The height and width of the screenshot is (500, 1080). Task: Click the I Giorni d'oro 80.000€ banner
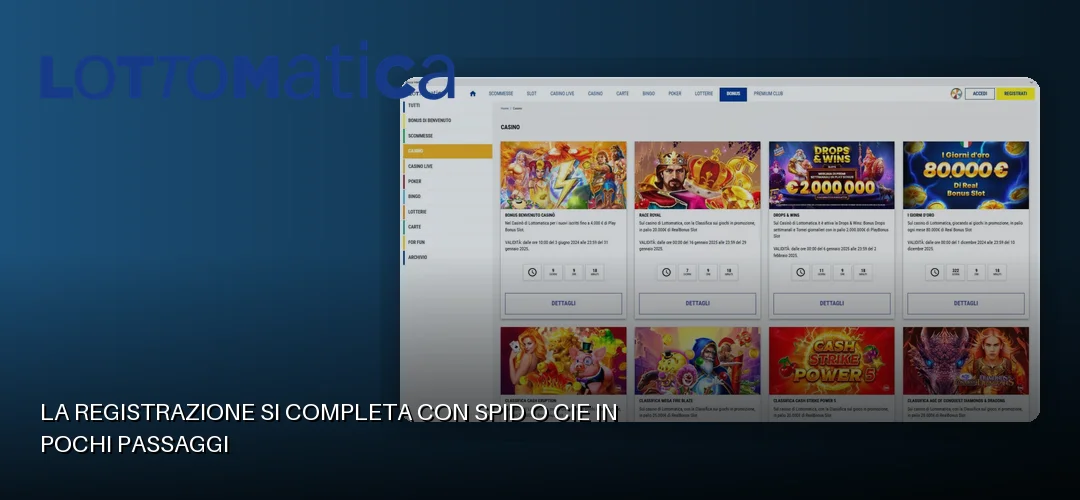(966, 175)
